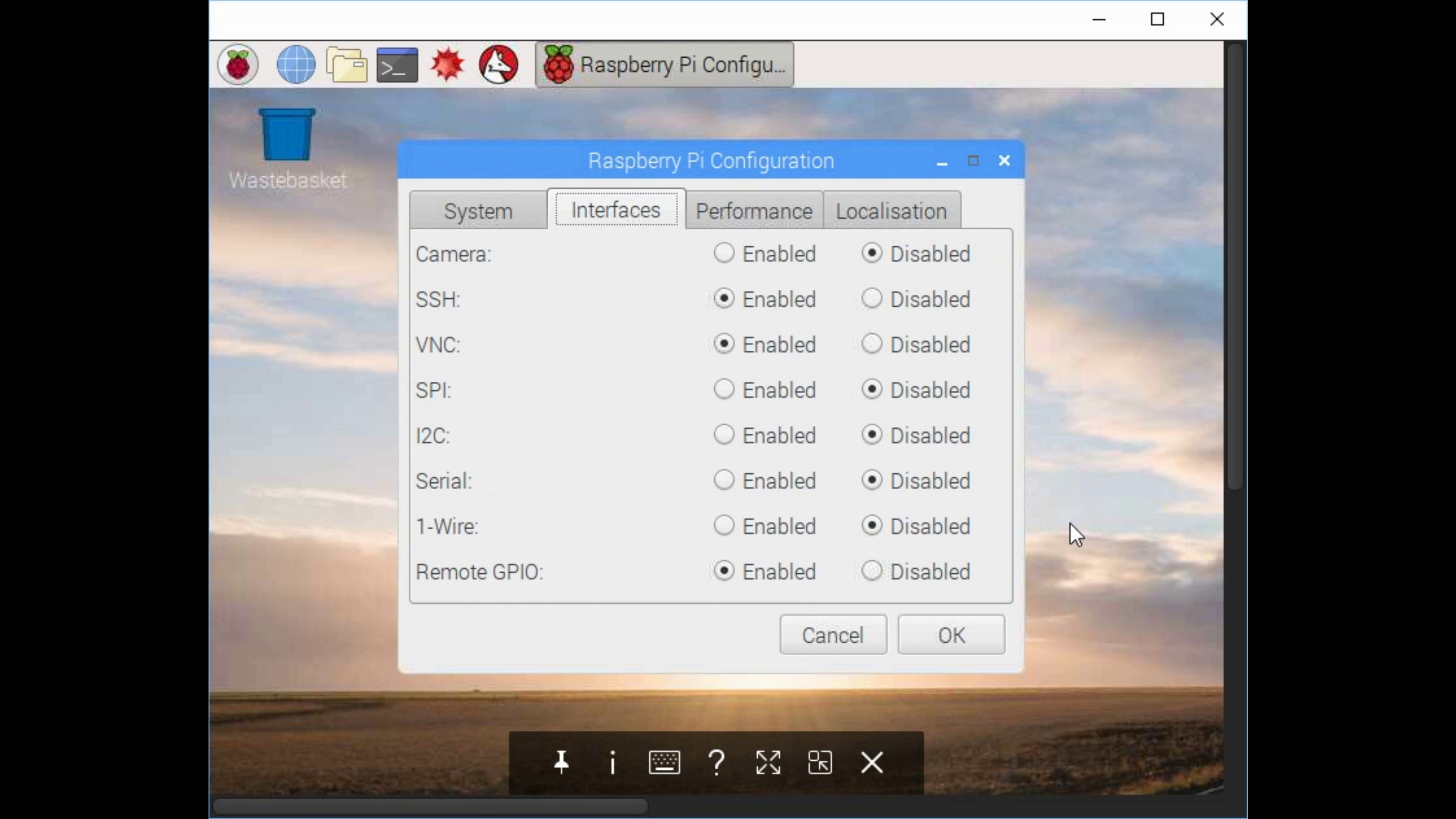Open the Localisation tab

[x=891, y=211]
